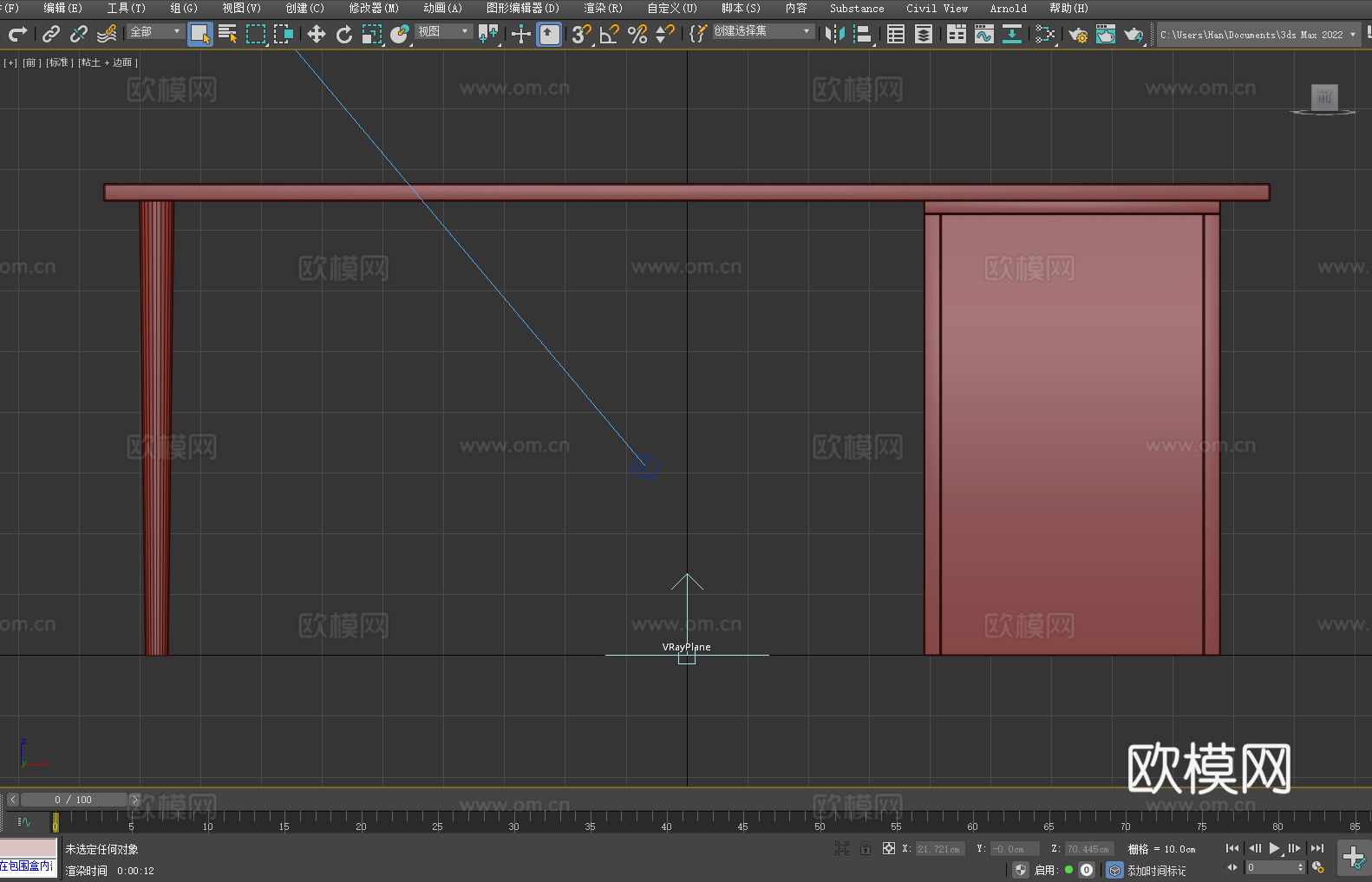This screenshot has width=1372, height=882.
Task: Play the animation
Action: (x=1275, y=848)
